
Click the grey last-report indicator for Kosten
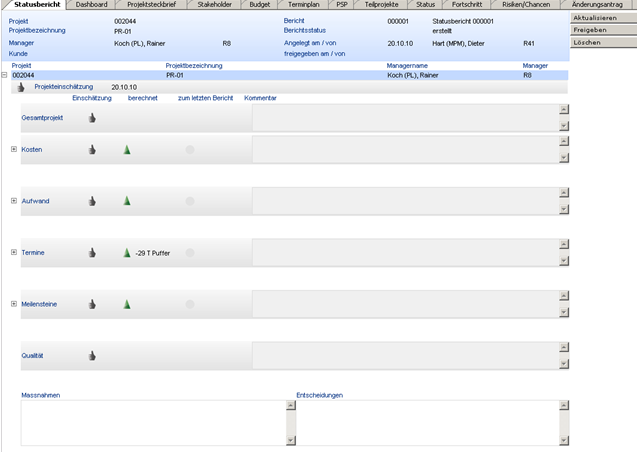[190, 150]
